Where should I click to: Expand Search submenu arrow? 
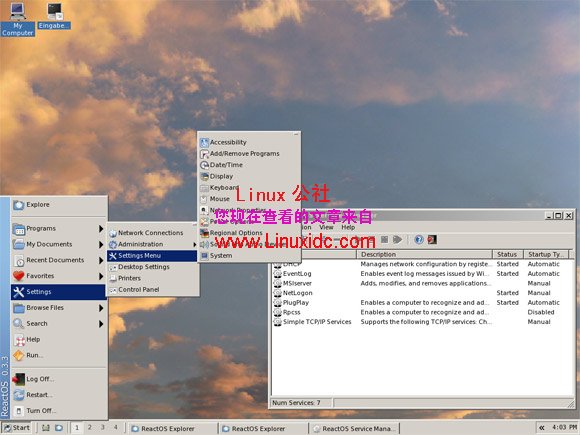point(101,324)
